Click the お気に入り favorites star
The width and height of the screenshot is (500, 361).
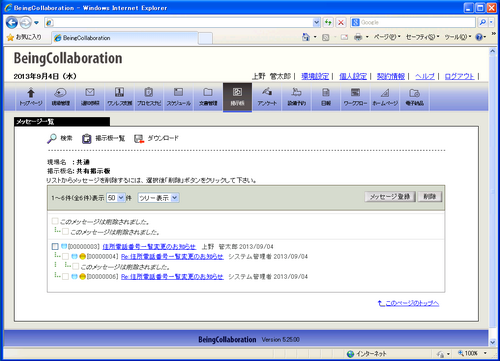click(10, 37)
